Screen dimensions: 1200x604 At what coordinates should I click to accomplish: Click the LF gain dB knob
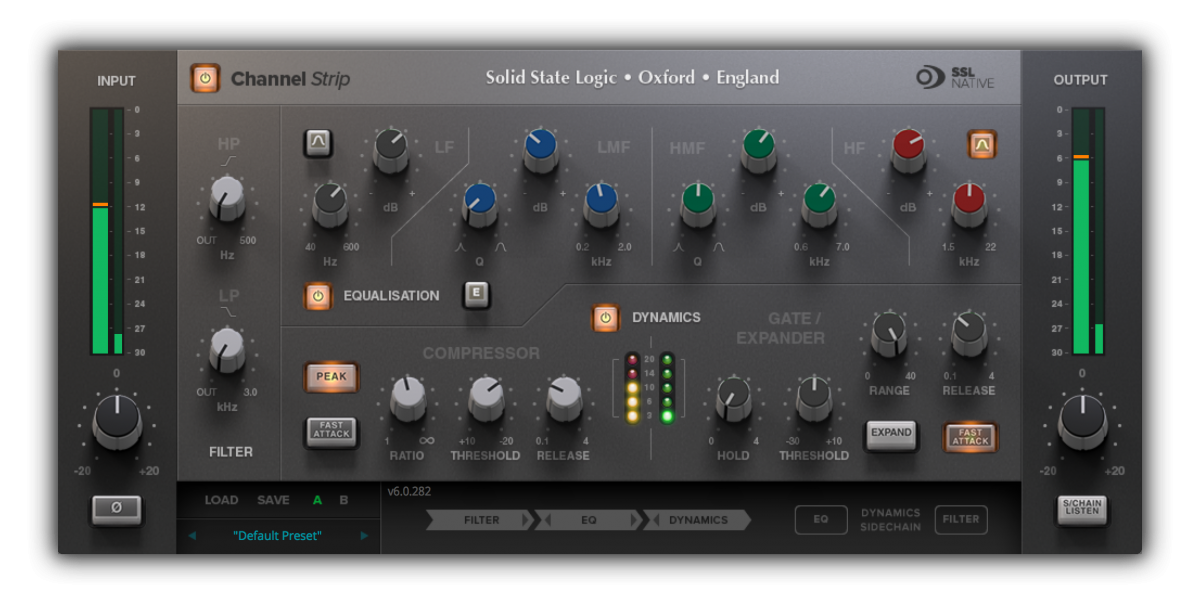[x=391, y=150]
